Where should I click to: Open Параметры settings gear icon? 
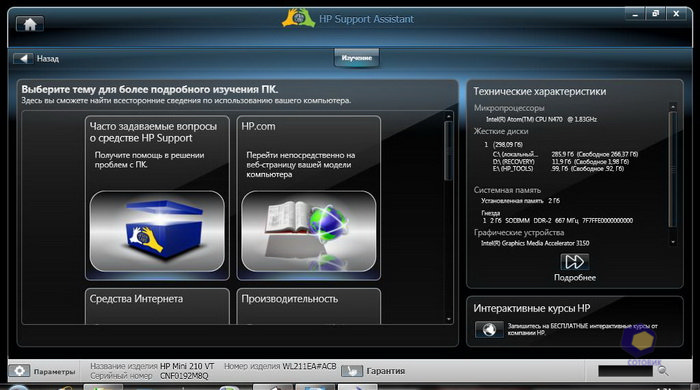coord(19,371)
